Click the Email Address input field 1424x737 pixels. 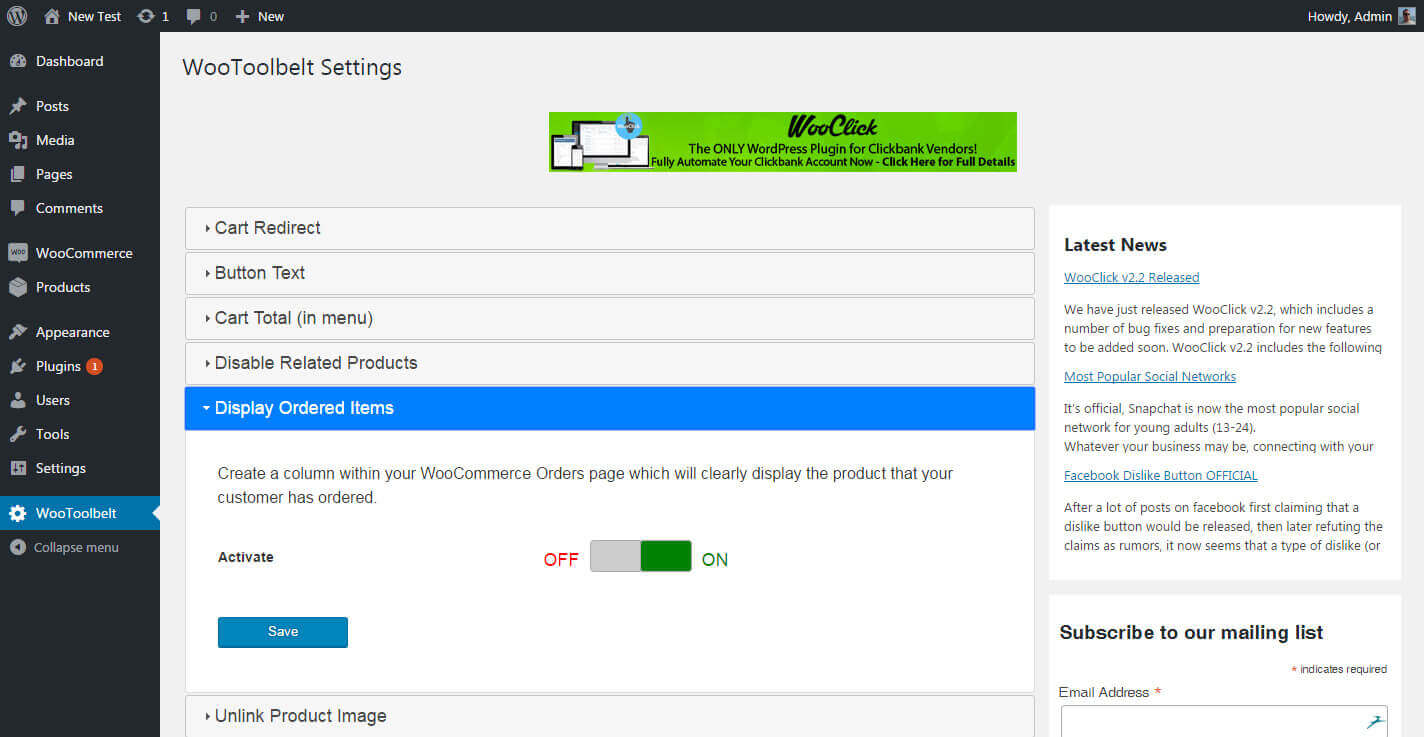[x=1224, y=721]
